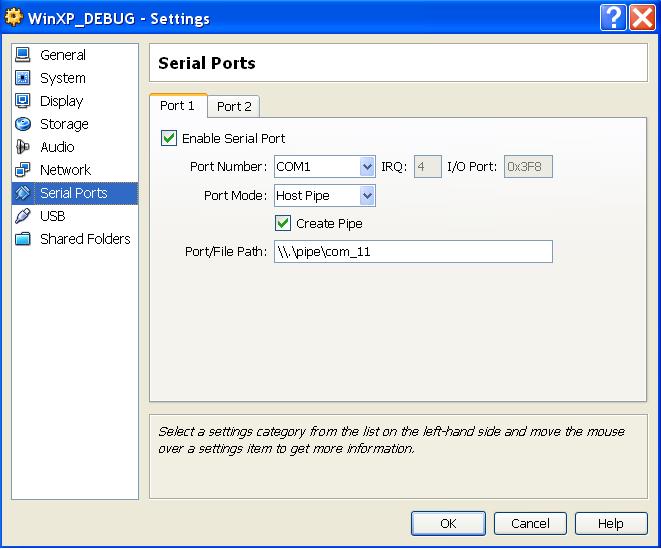Click the Help button
This screenshot has width=661, height=550.
(x=610, y=523)
